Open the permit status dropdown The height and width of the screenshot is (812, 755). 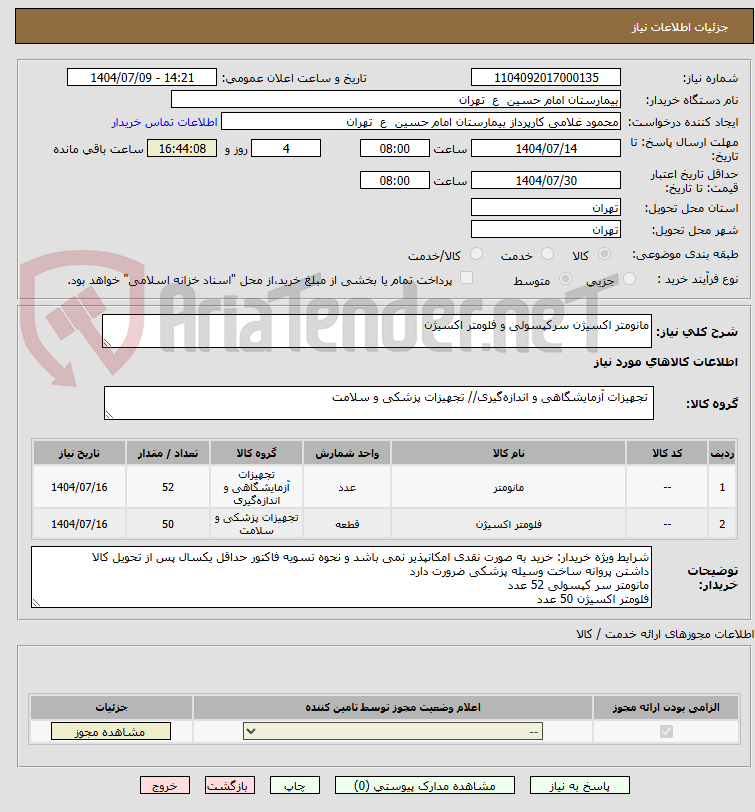393,732
